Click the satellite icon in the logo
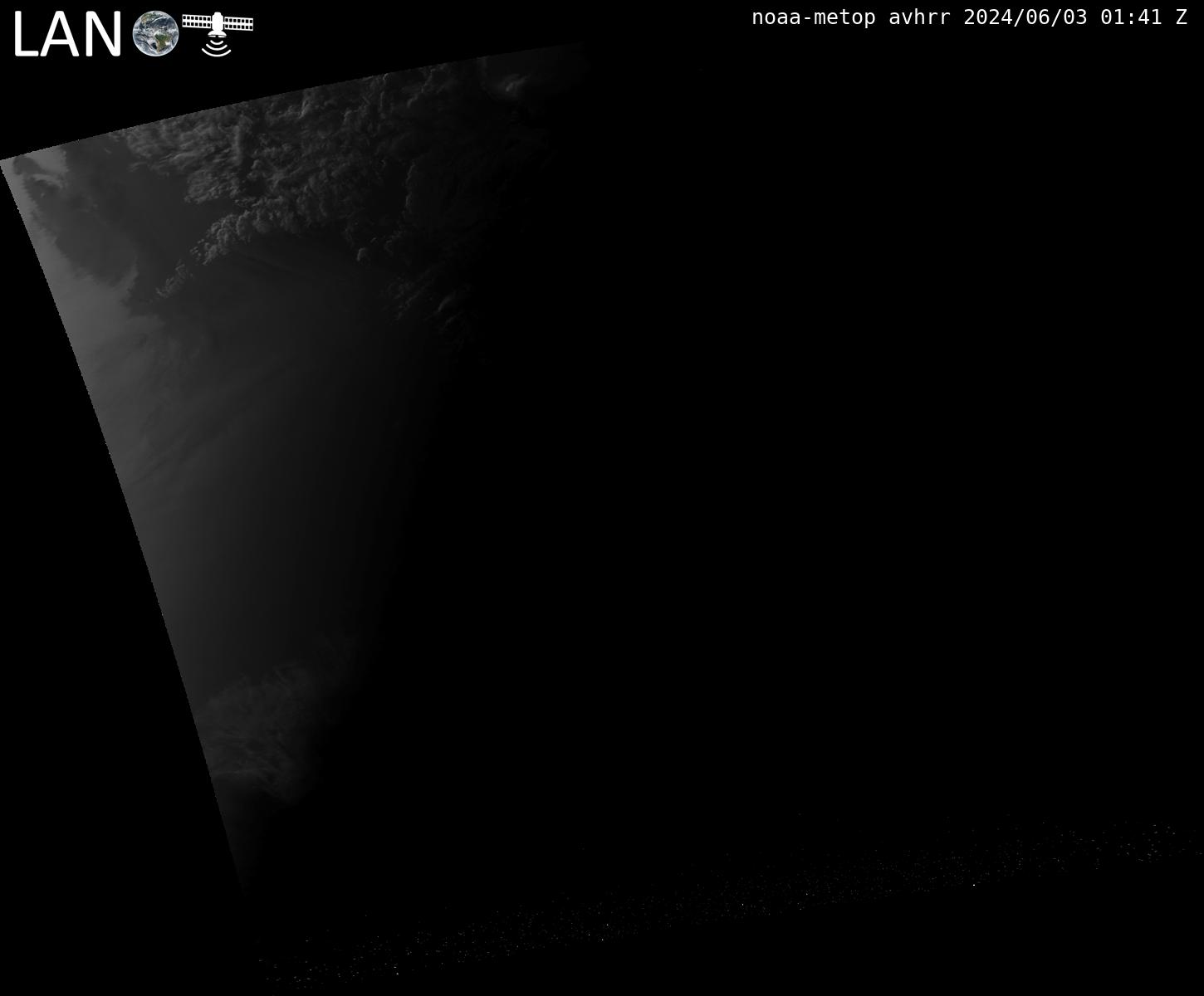The width and height of the screenshot is (1204, 996). coord(218,33)
